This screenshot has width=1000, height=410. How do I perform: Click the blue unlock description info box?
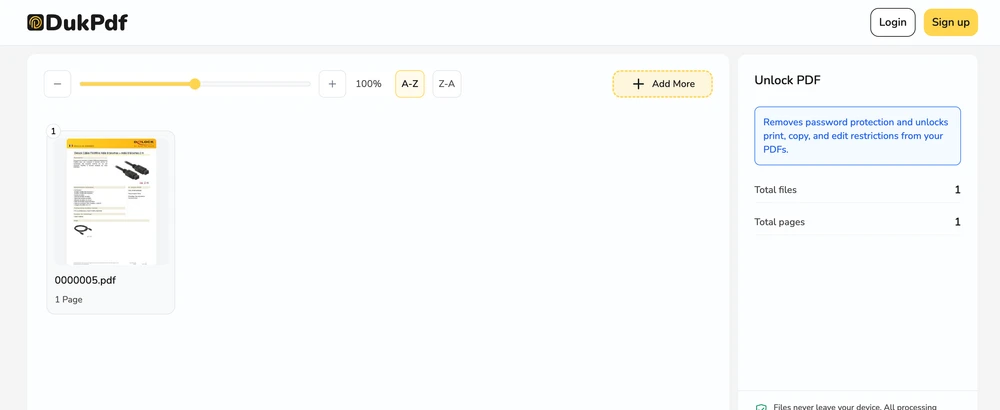(x=857, y=136)
